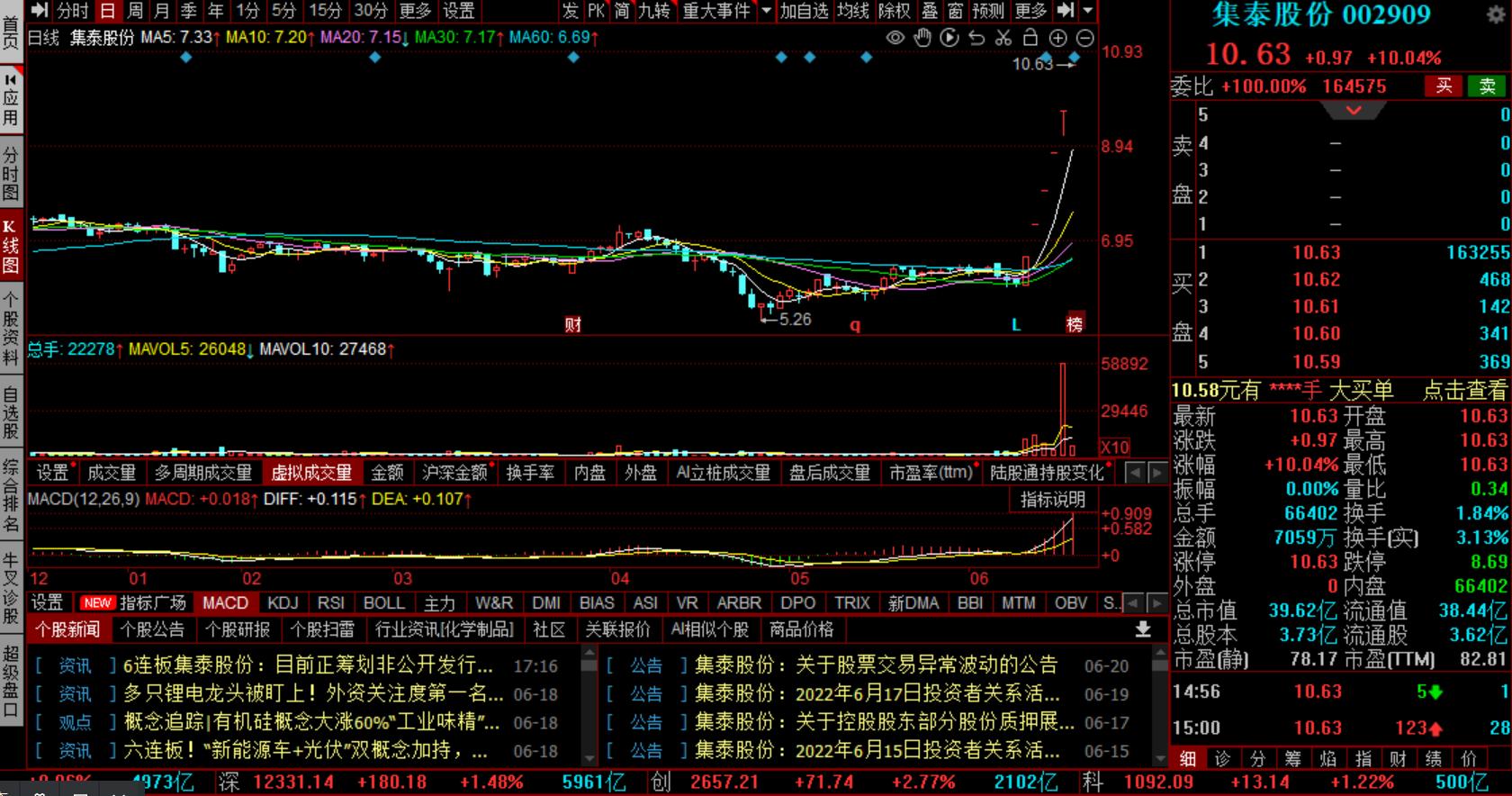
Task: Toggle 除权 adjustment
Action: (x=895, y=11)
